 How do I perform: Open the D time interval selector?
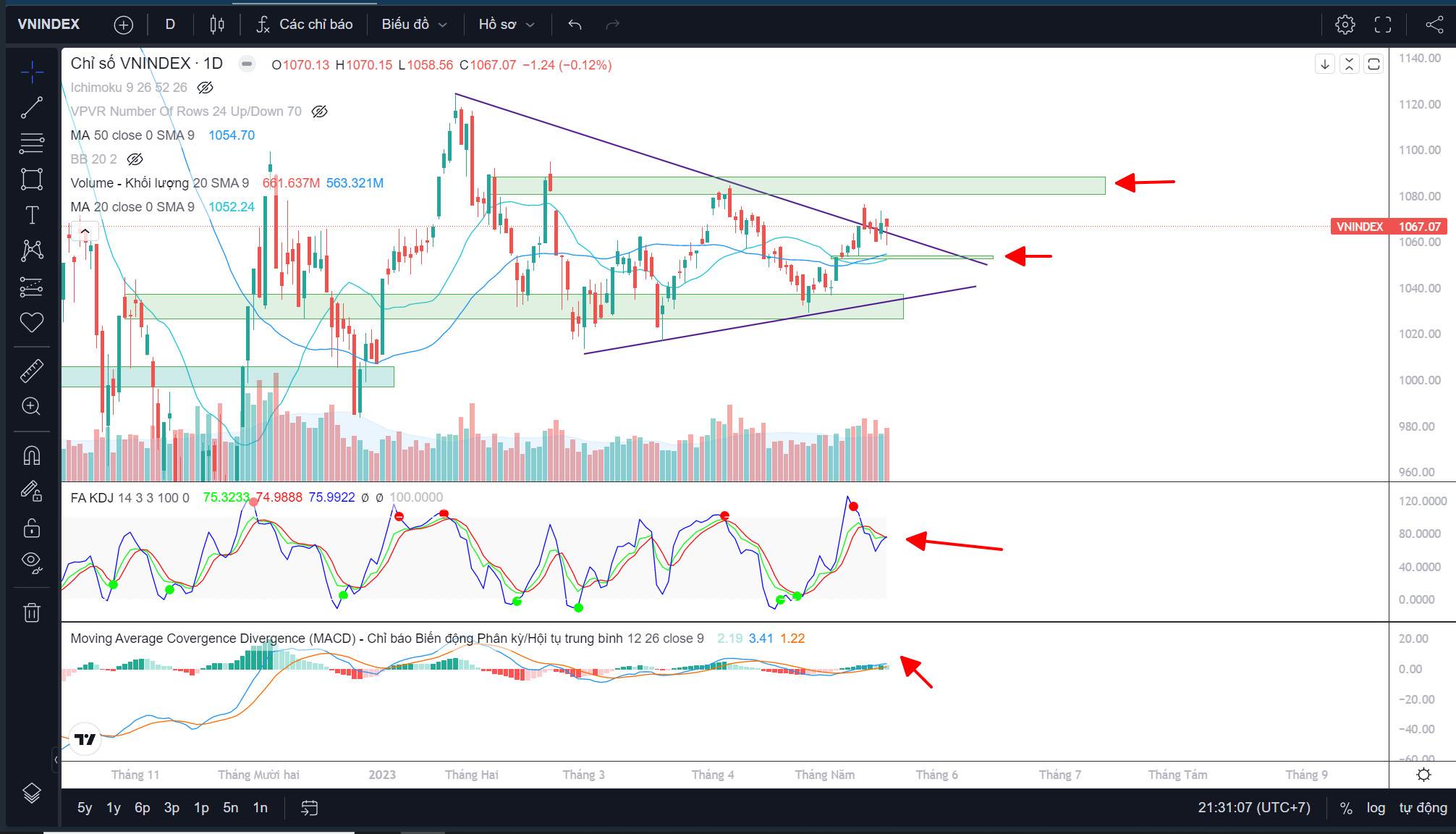click(170, 25)
